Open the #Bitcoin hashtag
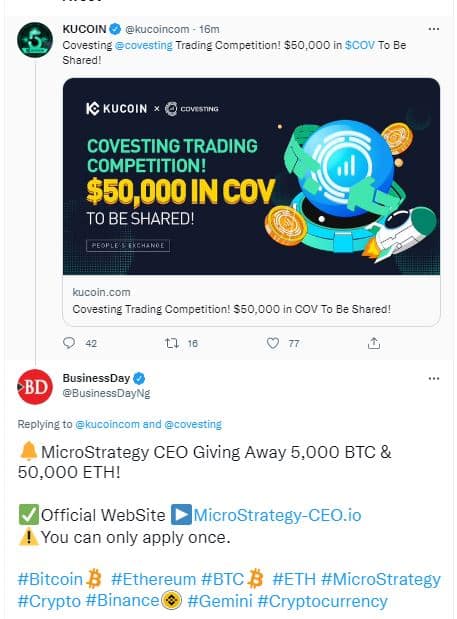 (50, 579)
